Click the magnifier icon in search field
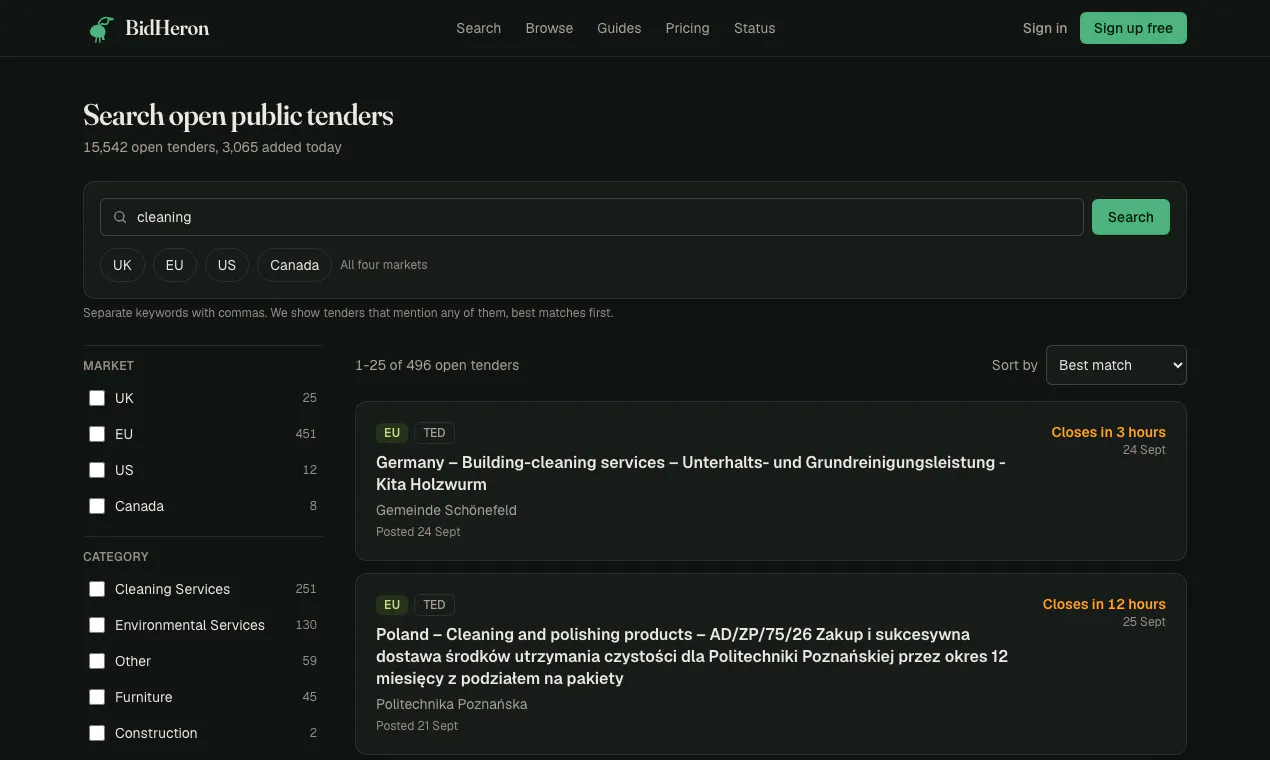Viewport: 1270px width, 760px height. point(120,217)
